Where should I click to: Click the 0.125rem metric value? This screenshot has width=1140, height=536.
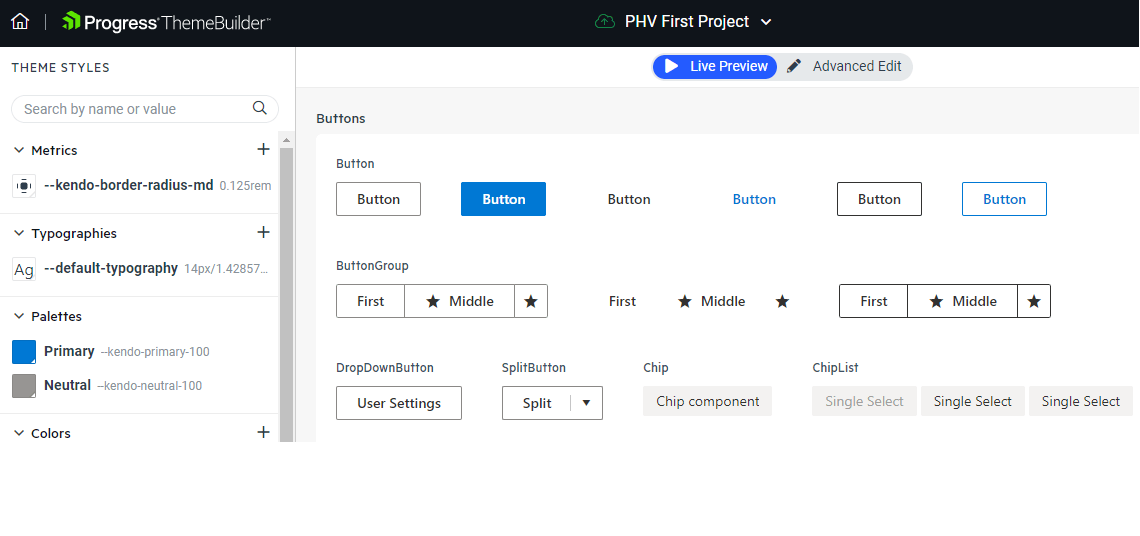[x=245, y=186]
